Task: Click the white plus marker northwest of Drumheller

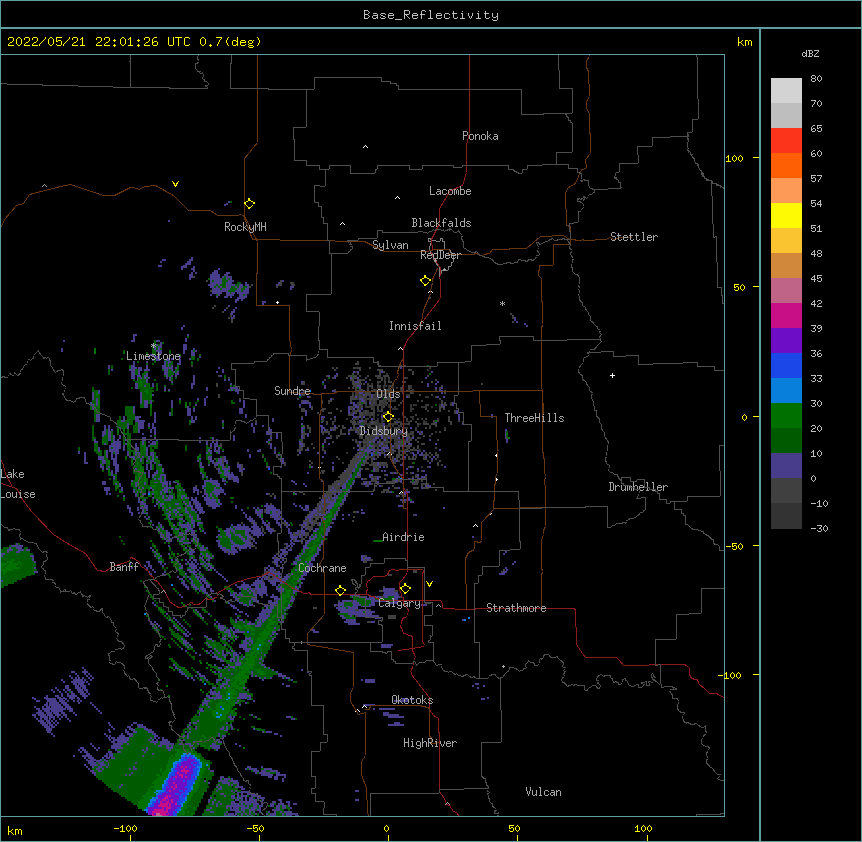Action: [x=612, y=375]
